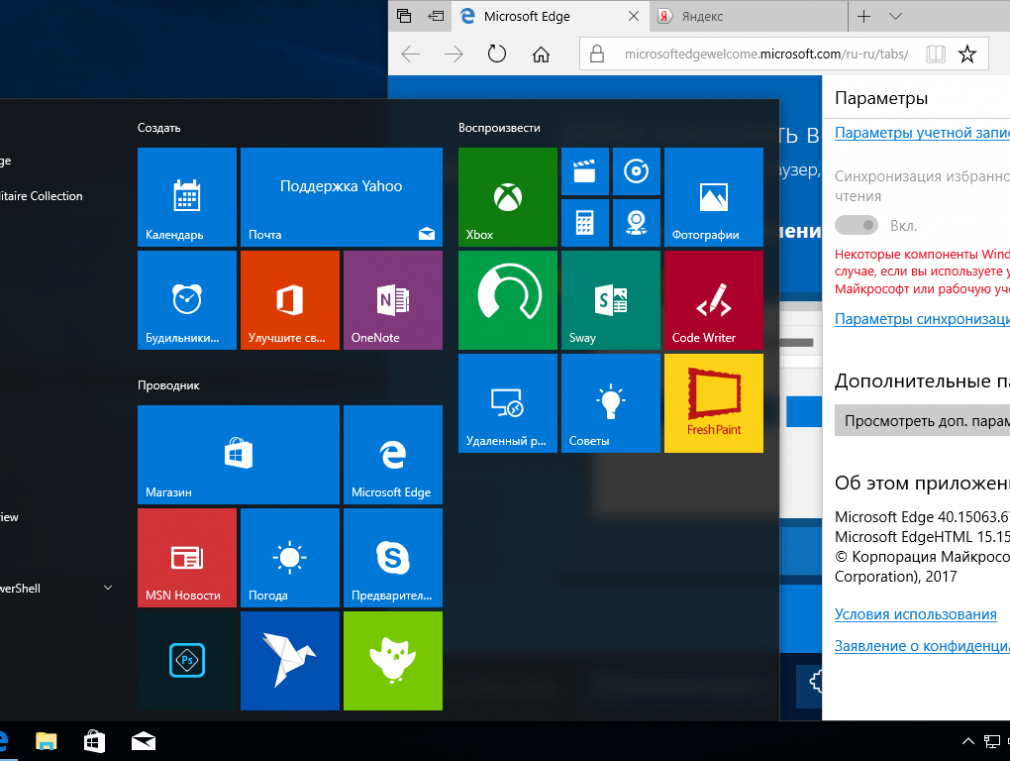
Task: Launch the Sway tile
Action: (611, 300)
